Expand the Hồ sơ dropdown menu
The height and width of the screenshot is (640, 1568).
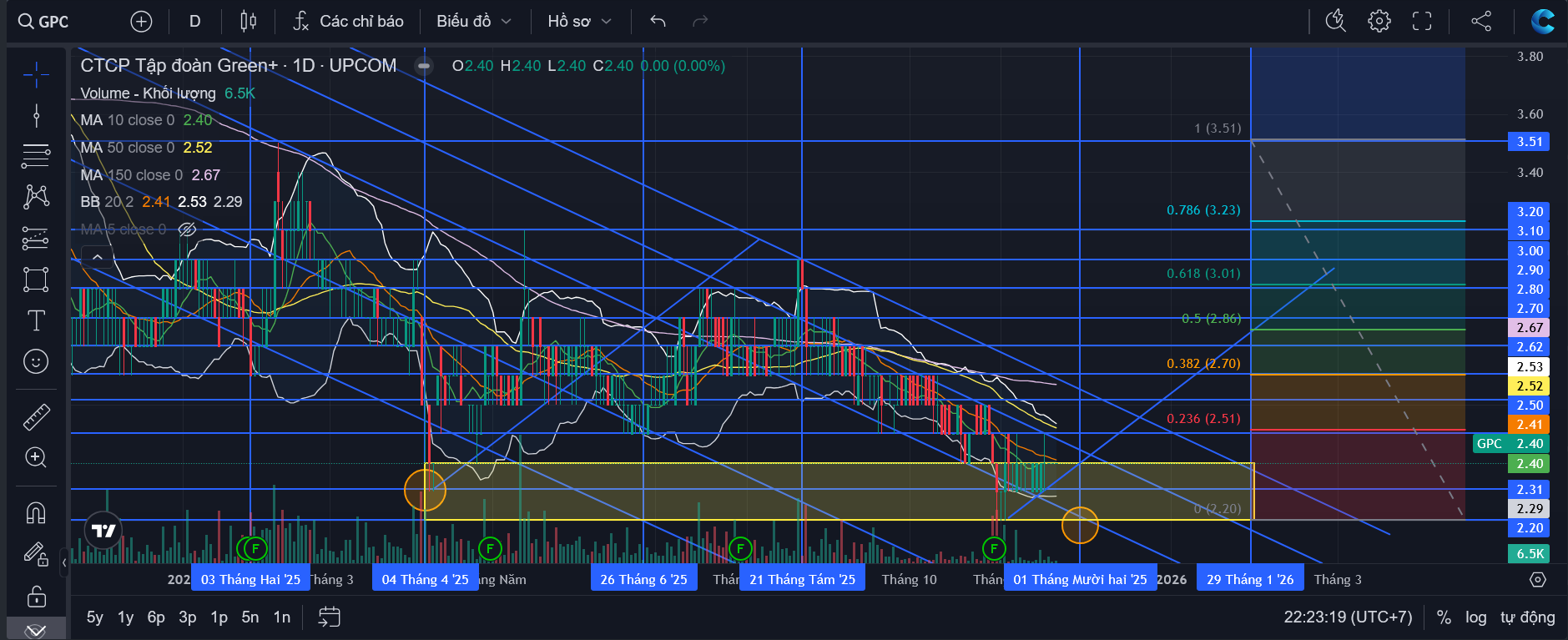[579, 22]
